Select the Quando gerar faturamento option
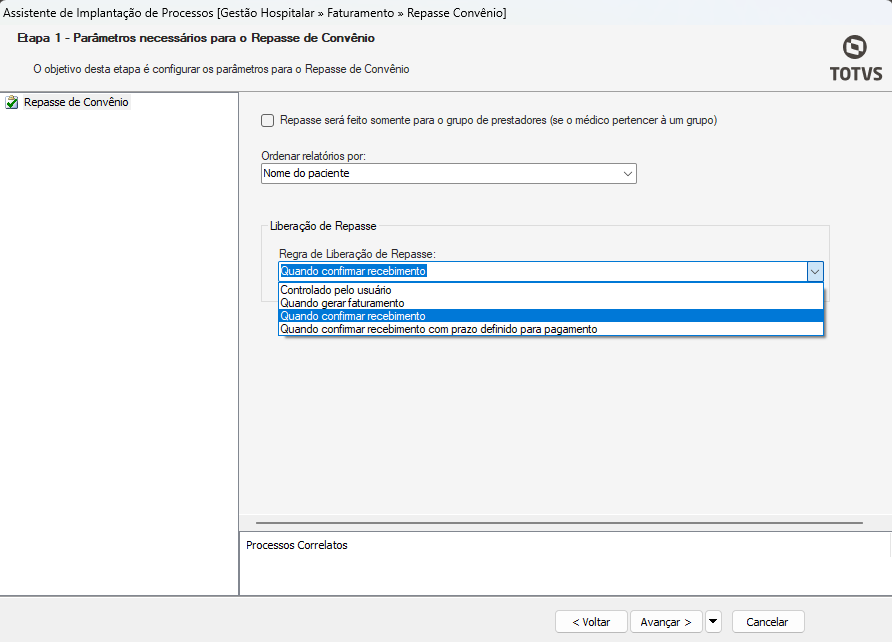Viewport: 892px width, 642px height. click(342, 303)
